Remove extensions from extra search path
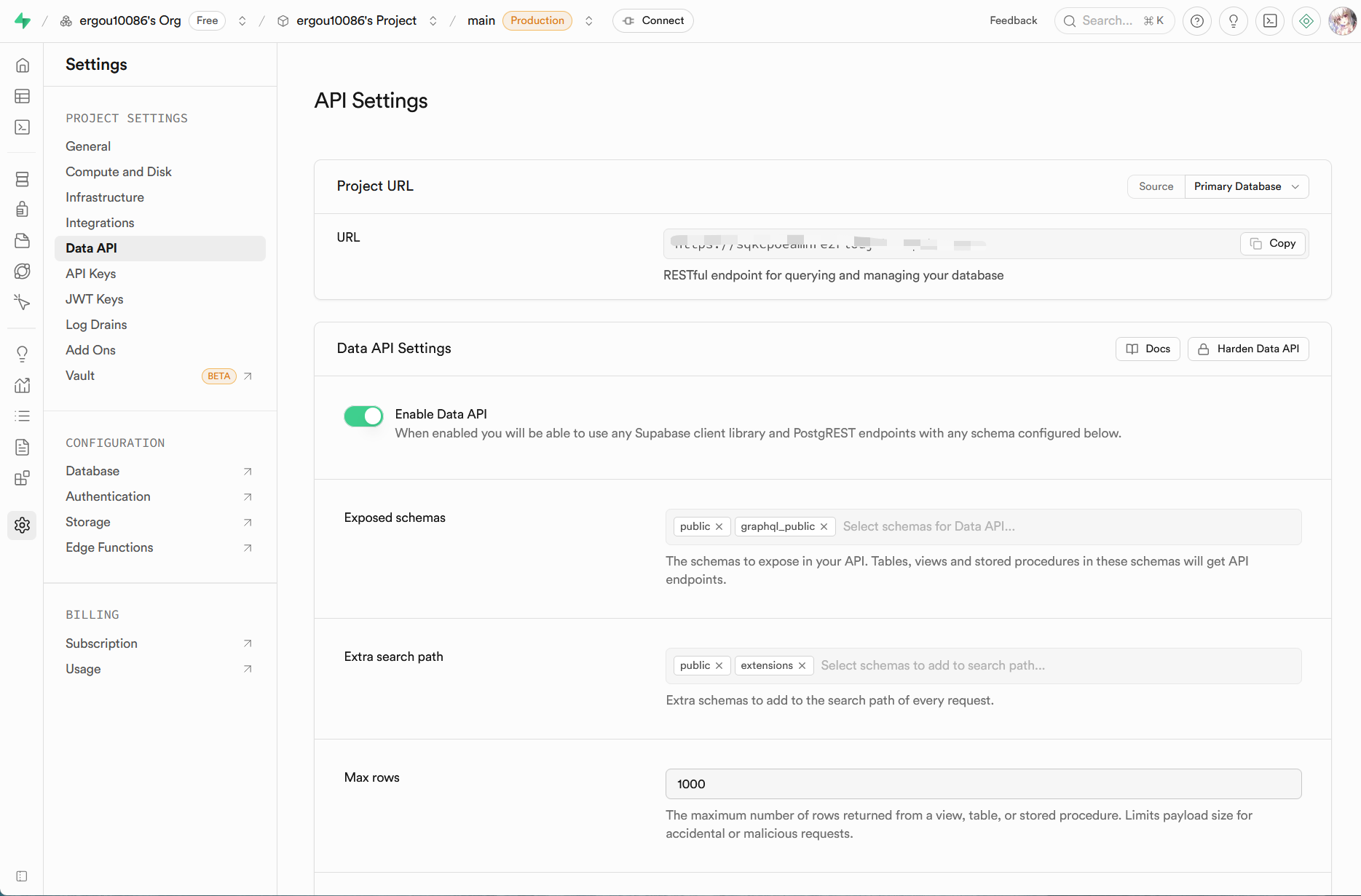This screenshot has height=896, width=1361. tap(802, 665)
